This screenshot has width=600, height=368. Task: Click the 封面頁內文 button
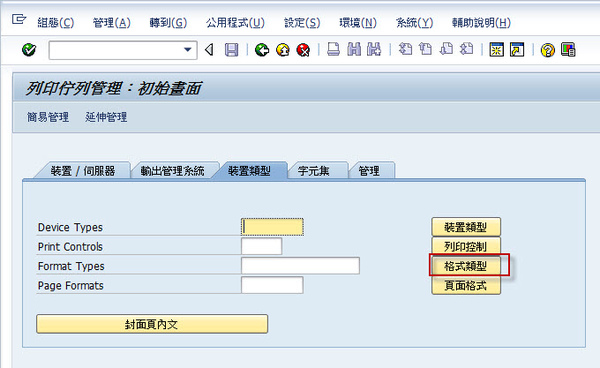click(152, 324)
